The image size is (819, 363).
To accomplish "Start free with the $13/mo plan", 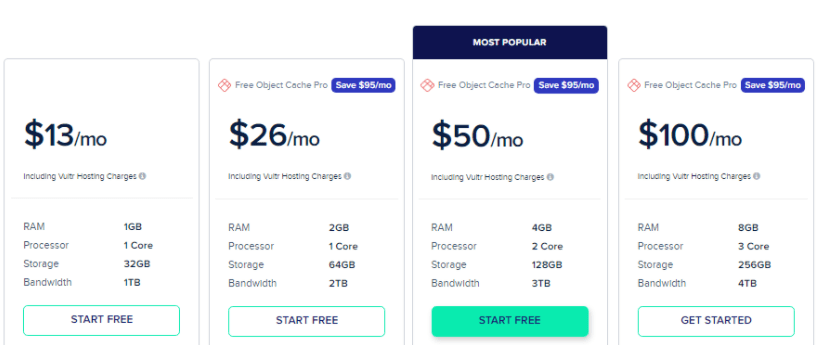I will (101, 320).
